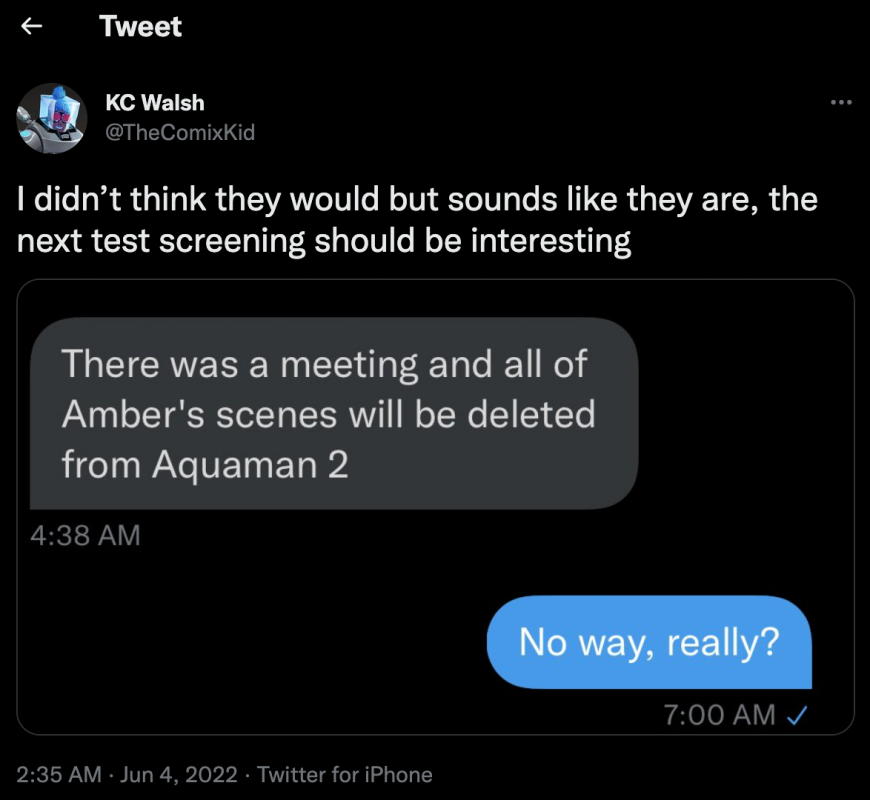The height and width of the screenshot is (800, 870).
Task: Click the blue 'No way, really?' bubble
Action: click(x=649, y=641)
